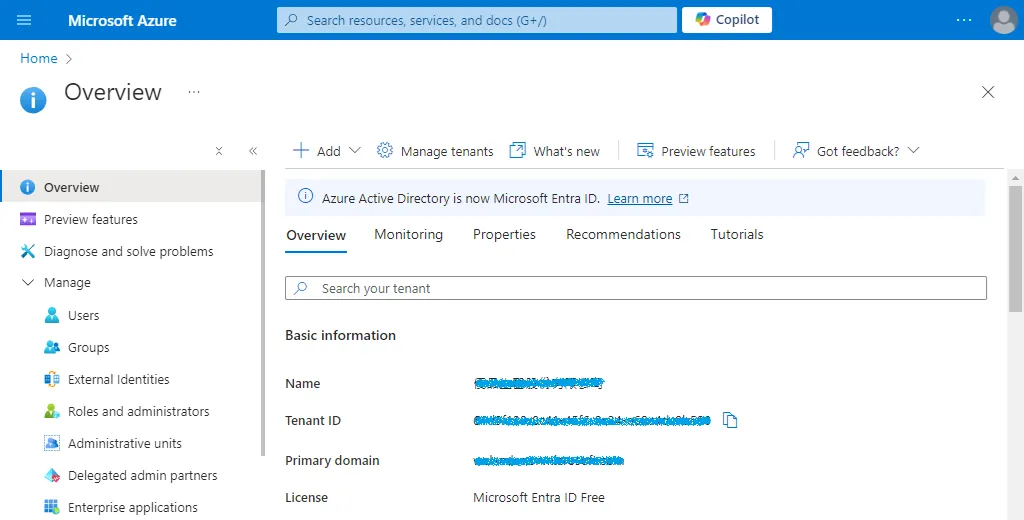Close the Overview blade
This screenshot has width=1024, height=520.
[988, 92]
